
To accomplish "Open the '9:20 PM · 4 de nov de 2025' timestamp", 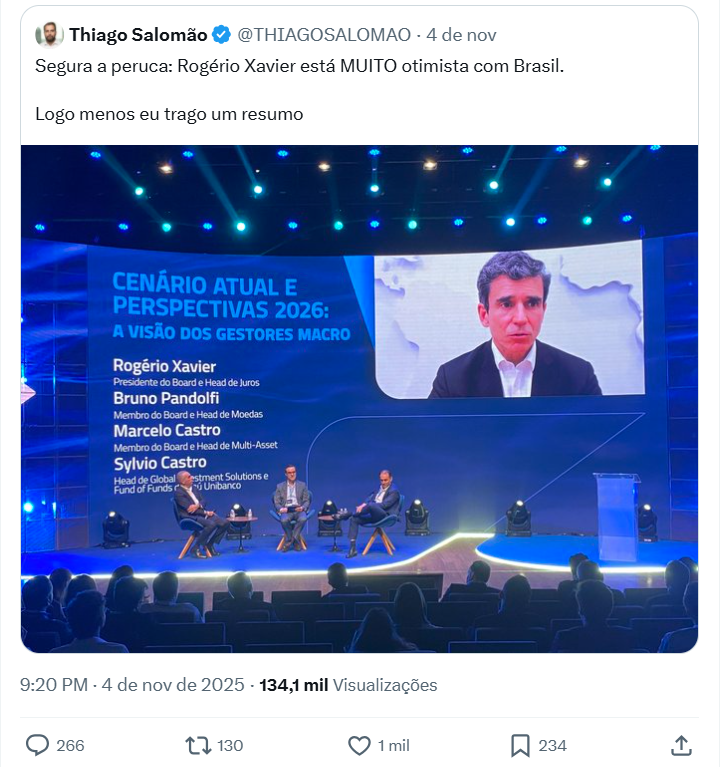I will pyautogui.click(x=132, y=686).
